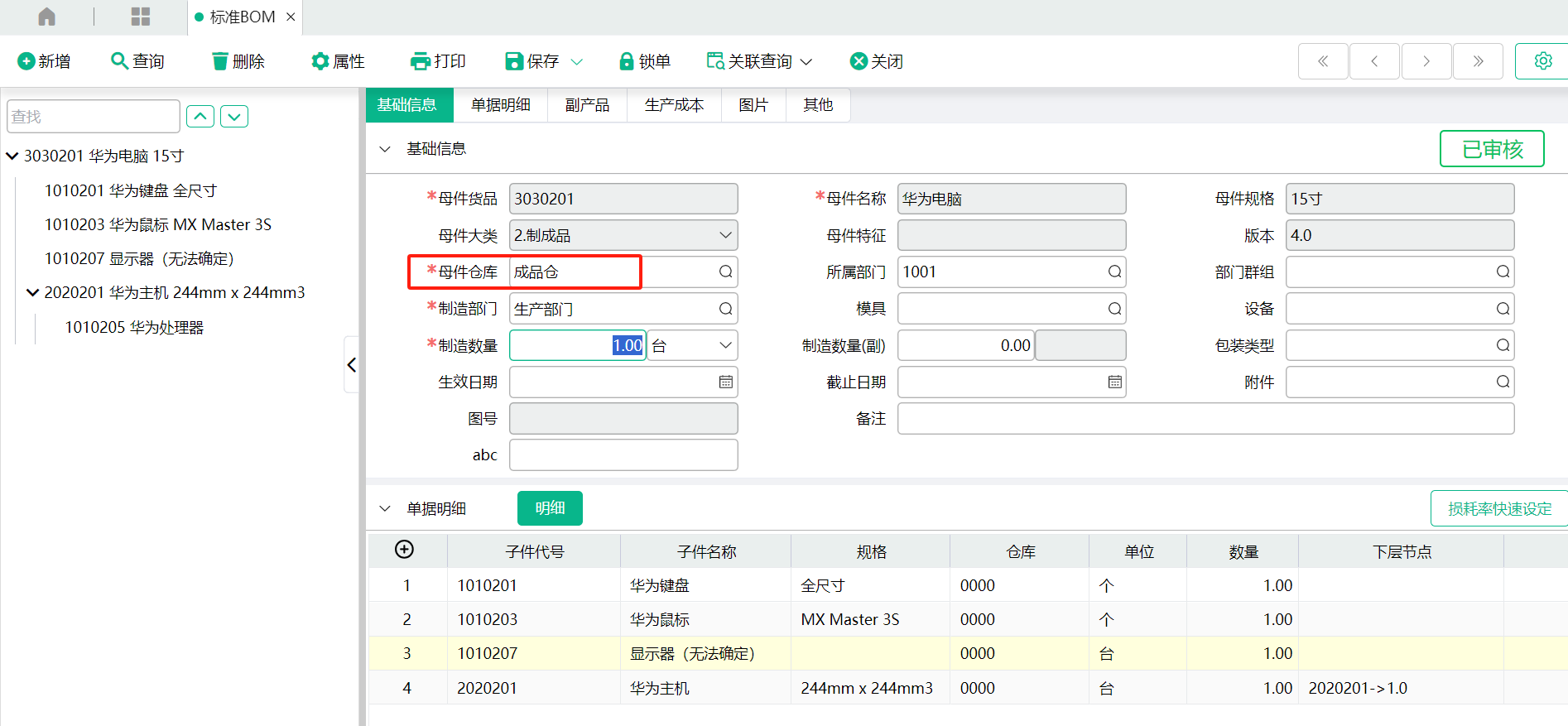Select tree item 1010203 华为鼠标
The image size is (1568, 726).
(x=158, y=224)
